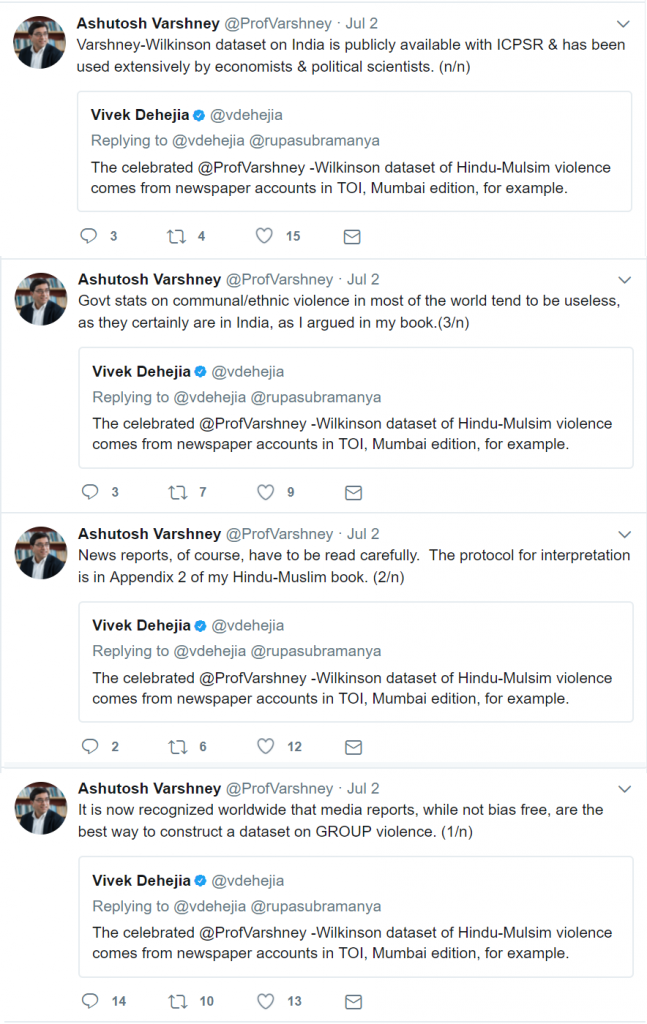
Task: Open the @vdehejia handle in the first quoted tweet
Action: (x=246, y=115)
